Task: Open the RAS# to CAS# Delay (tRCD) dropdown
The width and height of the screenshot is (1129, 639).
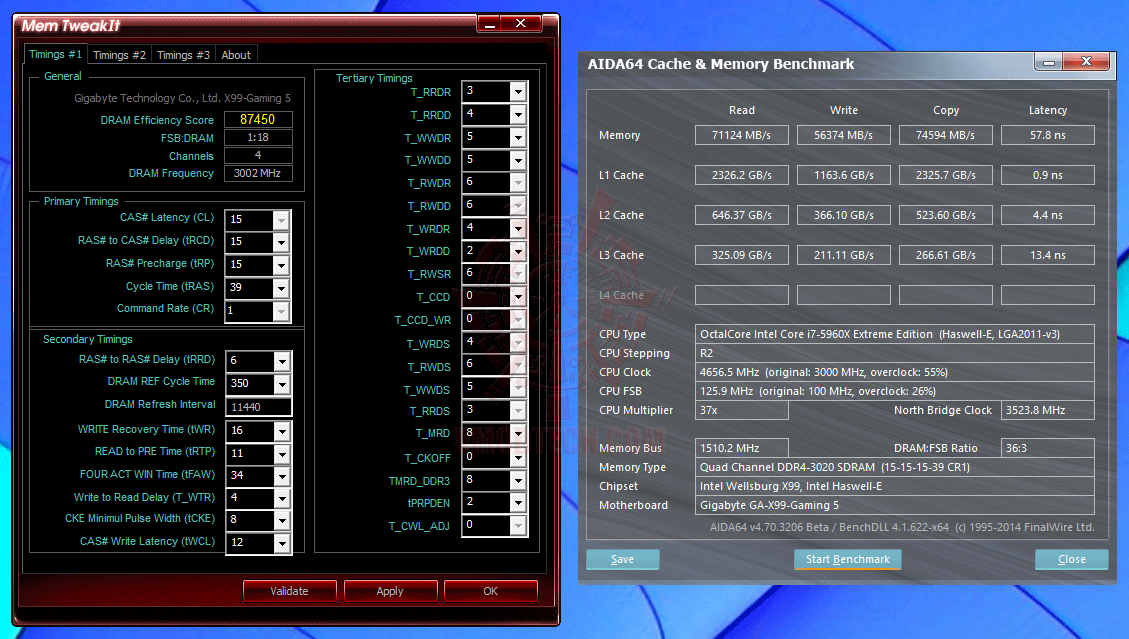Action: point(282,242)
